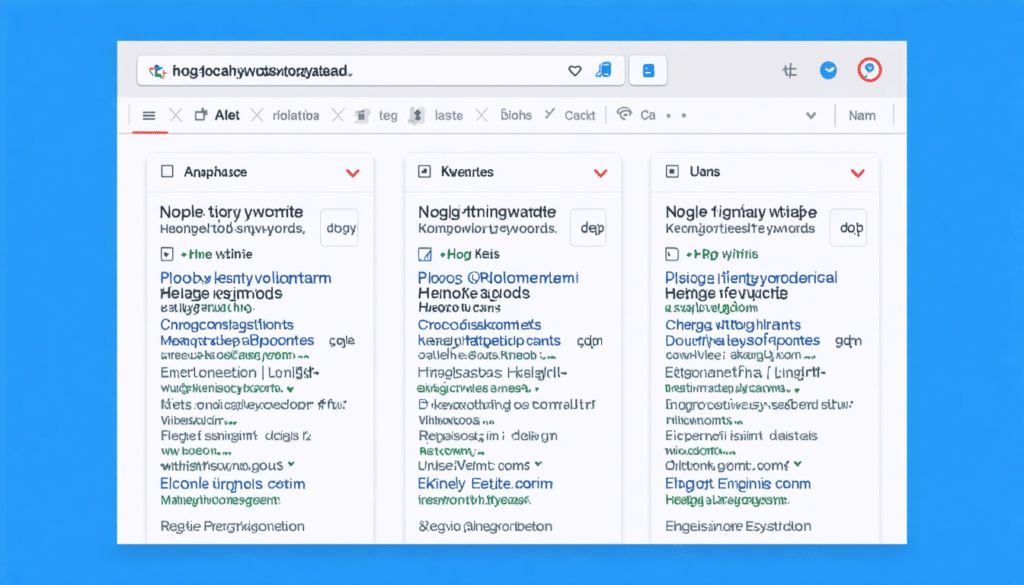
Task: Open the Elconle ürgnols cetim link
Action: pos(232,484)
